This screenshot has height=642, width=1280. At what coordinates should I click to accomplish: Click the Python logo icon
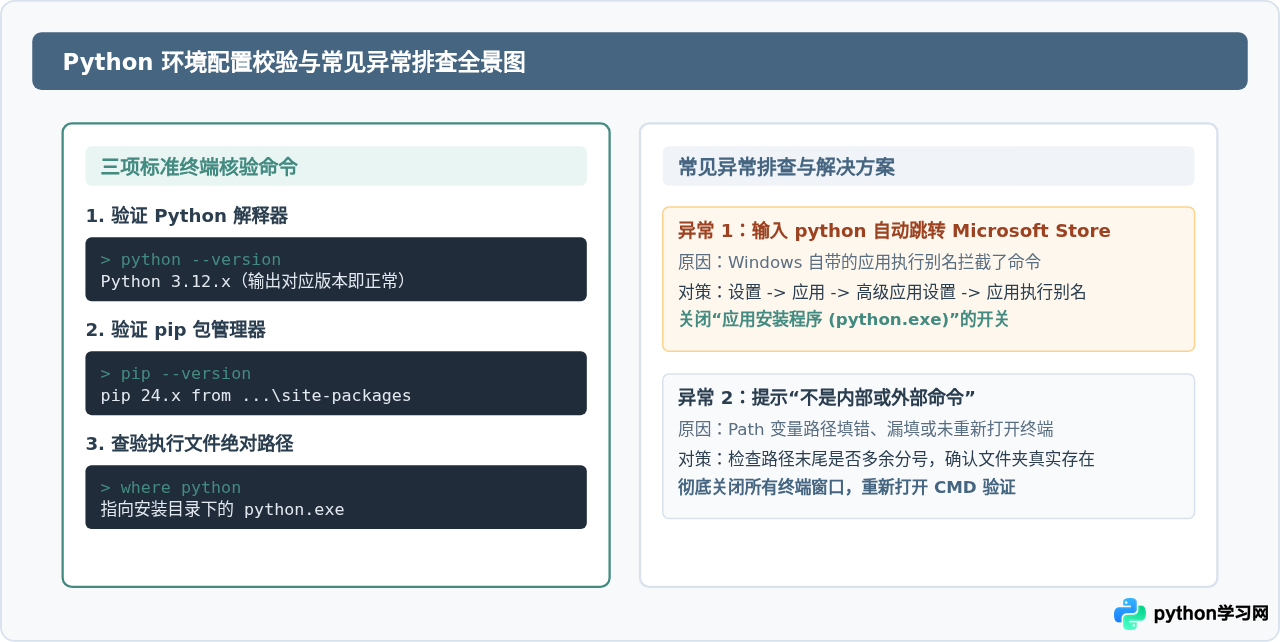coord(1130,613)
